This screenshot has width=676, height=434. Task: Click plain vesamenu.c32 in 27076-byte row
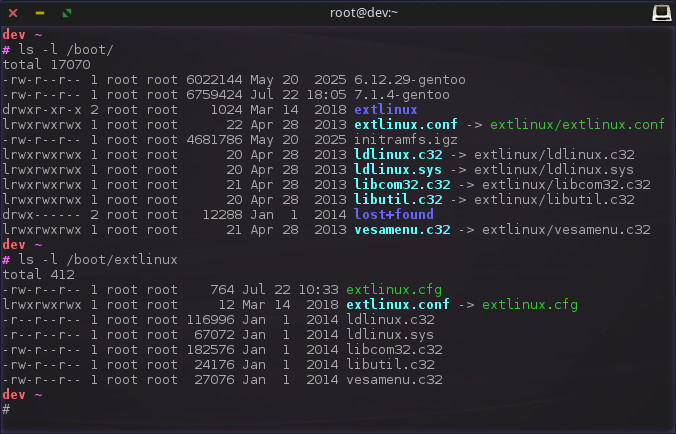394,380
